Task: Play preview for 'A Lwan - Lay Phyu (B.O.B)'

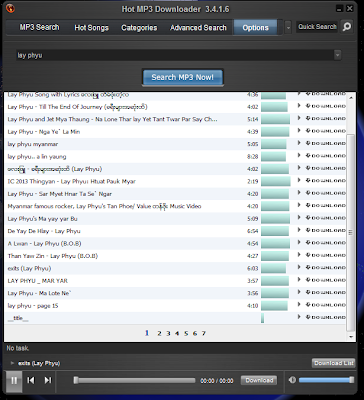Action: point(299,243)
